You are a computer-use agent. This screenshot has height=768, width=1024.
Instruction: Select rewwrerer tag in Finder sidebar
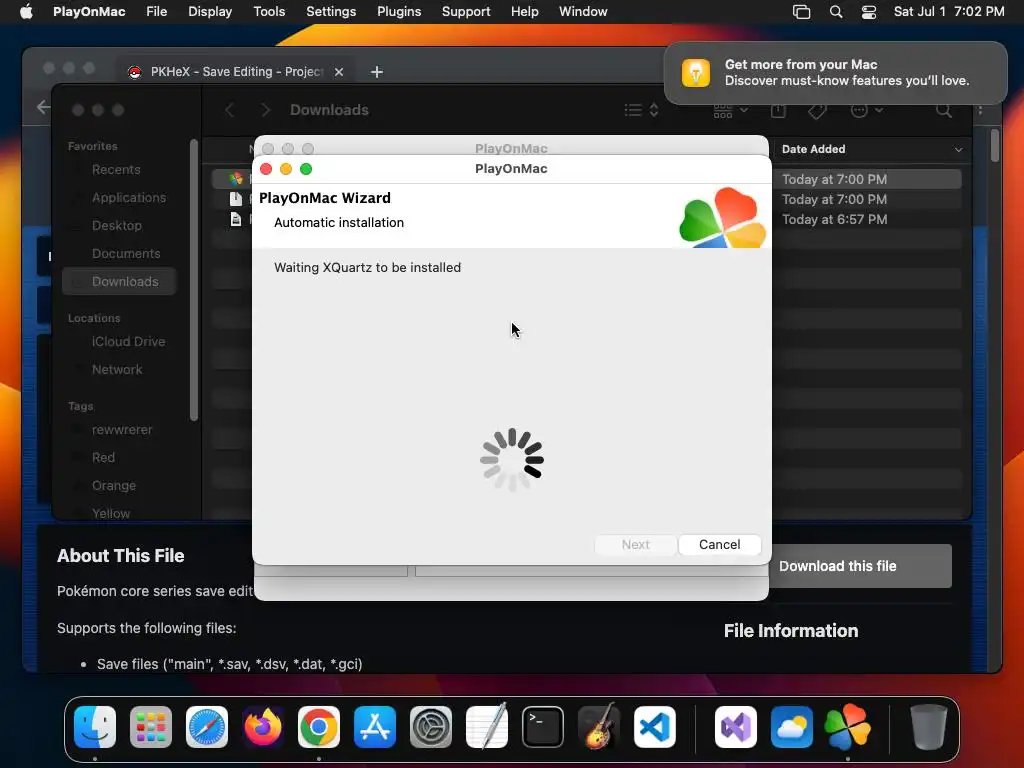[x=121, y=430]
